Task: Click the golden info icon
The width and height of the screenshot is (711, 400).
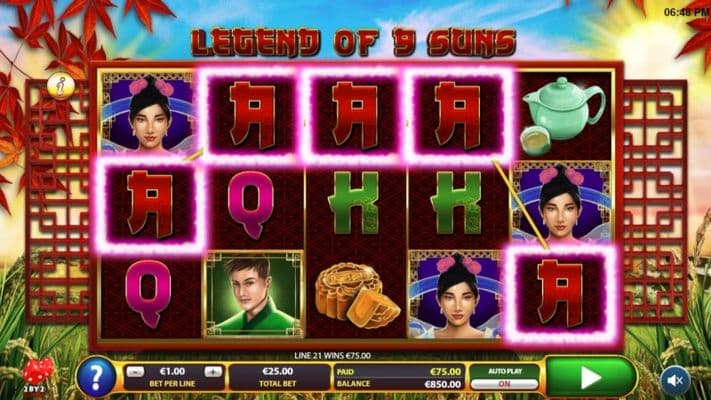Action: coord(61,85)
